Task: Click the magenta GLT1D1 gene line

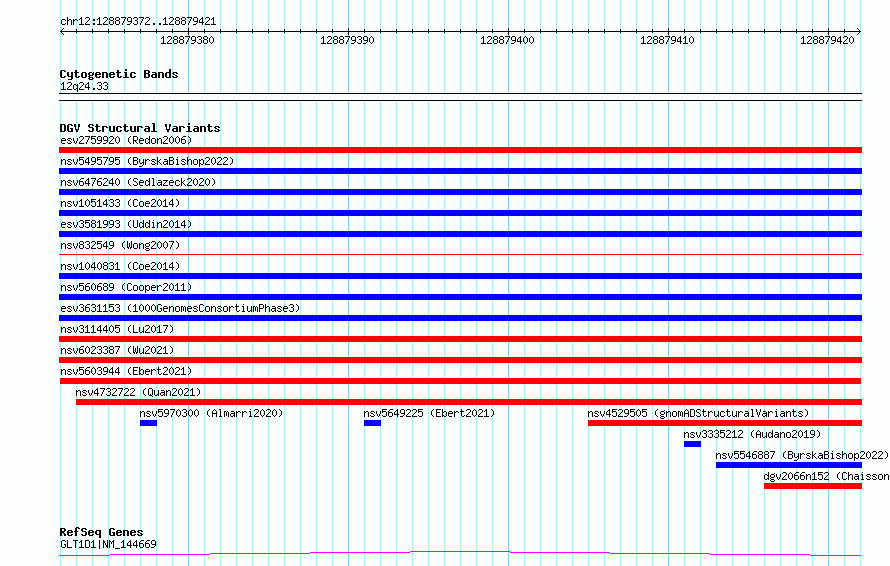Action: pos(460,553)
